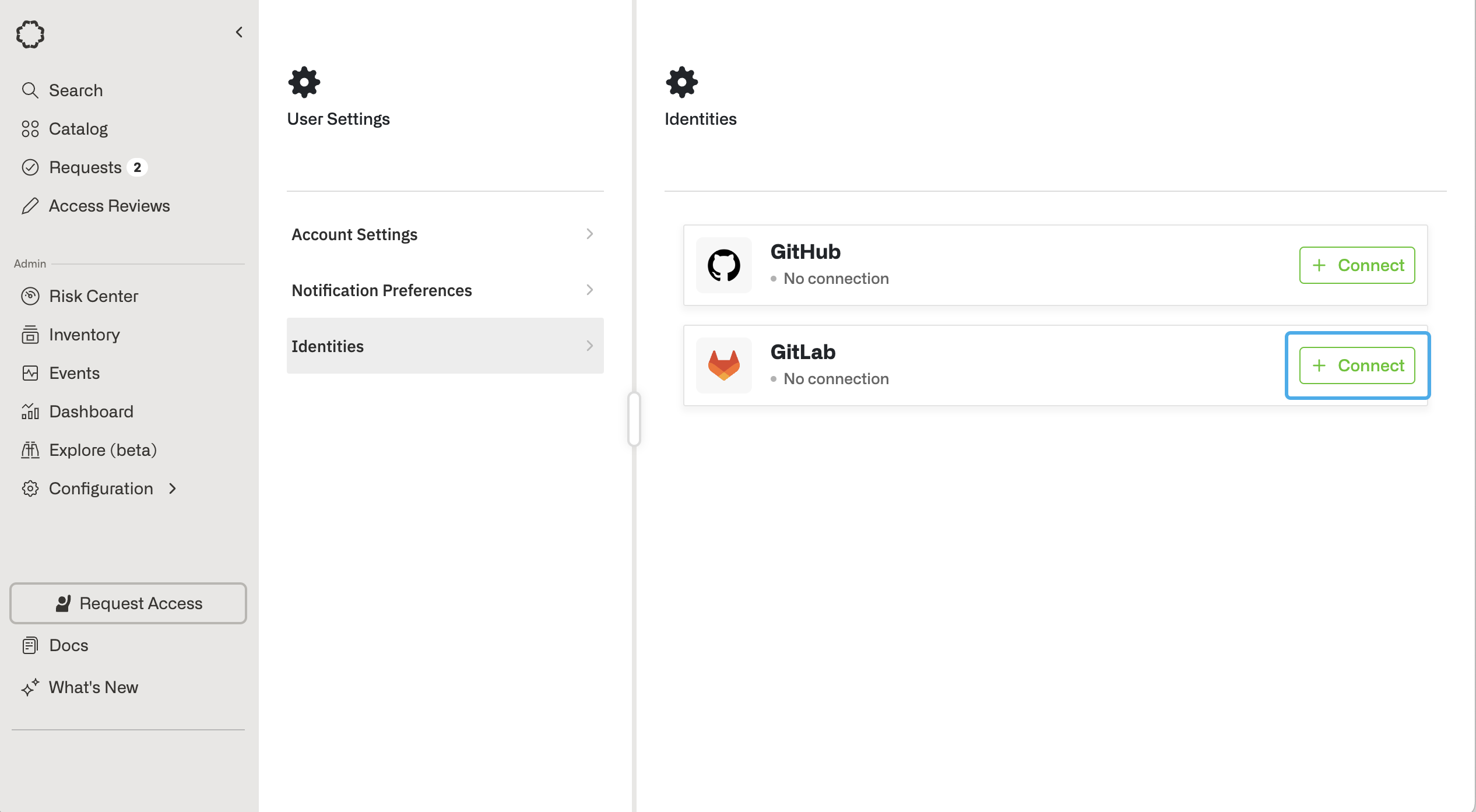Click the GitLab fox logo
This screenshot has height=812, width=1476.
(723, 365)
